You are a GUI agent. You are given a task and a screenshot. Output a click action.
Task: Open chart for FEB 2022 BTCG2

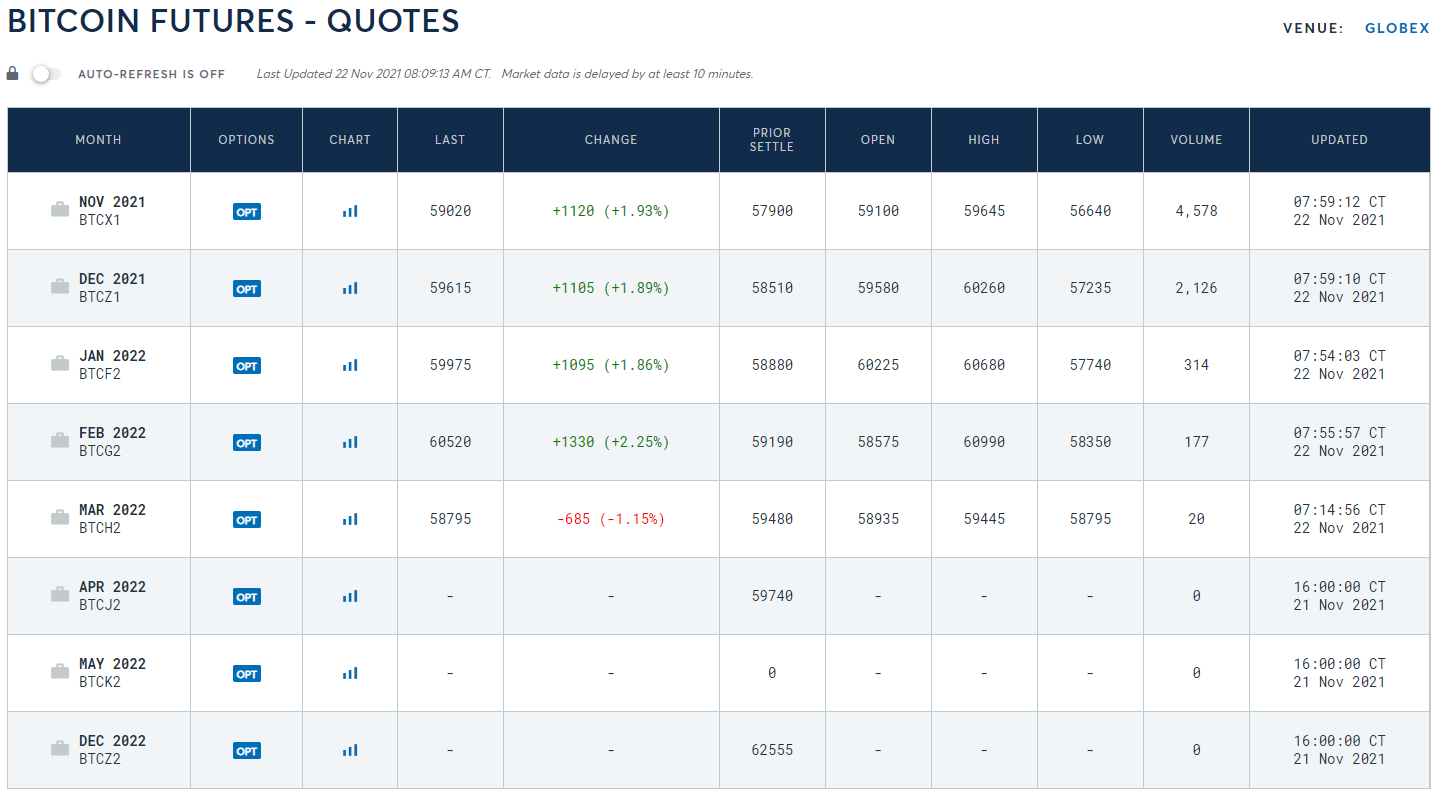[x=350, y=442]
